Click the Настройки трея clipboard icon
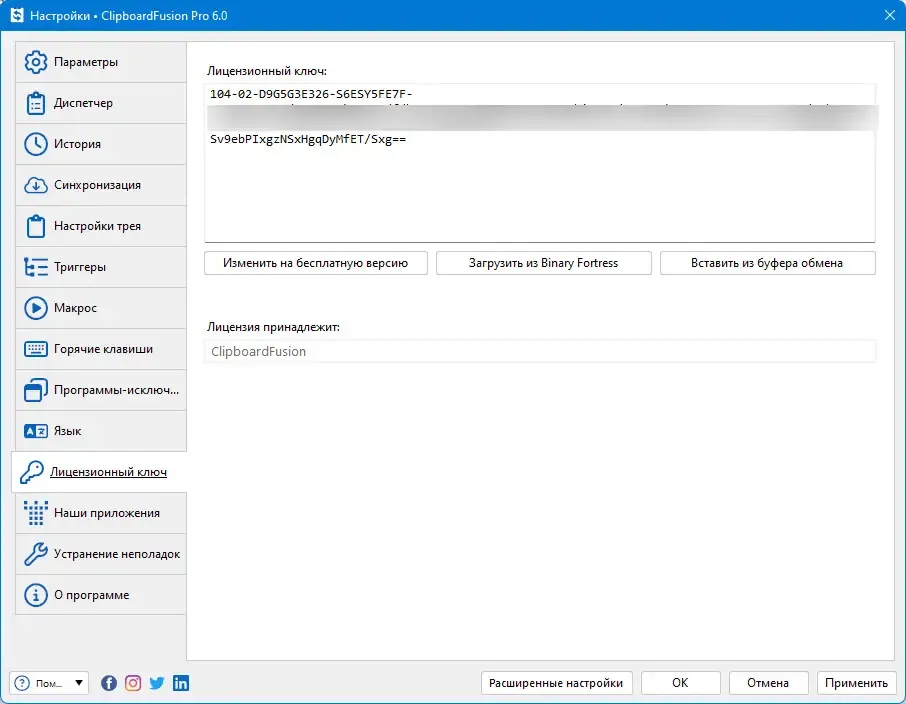Screen dimensions: 906x704 [x=35, y=226]
